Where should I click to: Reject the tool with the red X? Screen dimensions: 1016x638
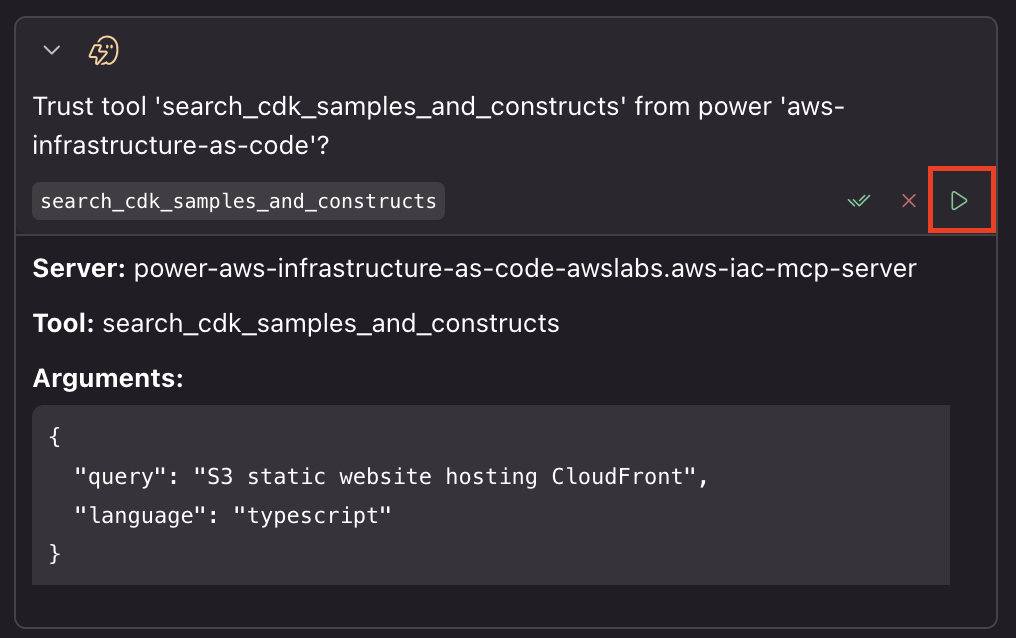pyautogui.click(x=909, y=201)
